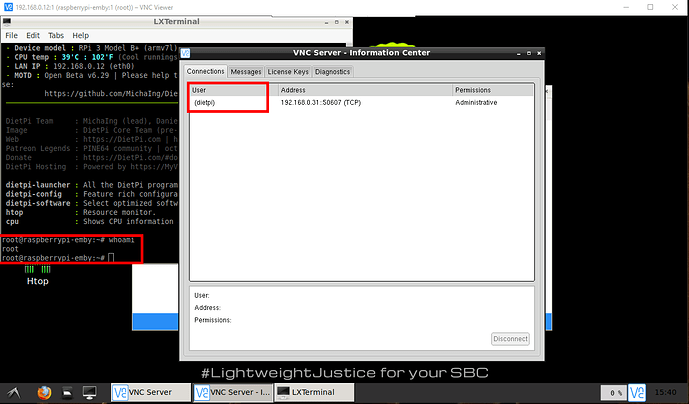Click the User column header
Viewport: 689px width, 404px height.
click(x=234, y=90)
